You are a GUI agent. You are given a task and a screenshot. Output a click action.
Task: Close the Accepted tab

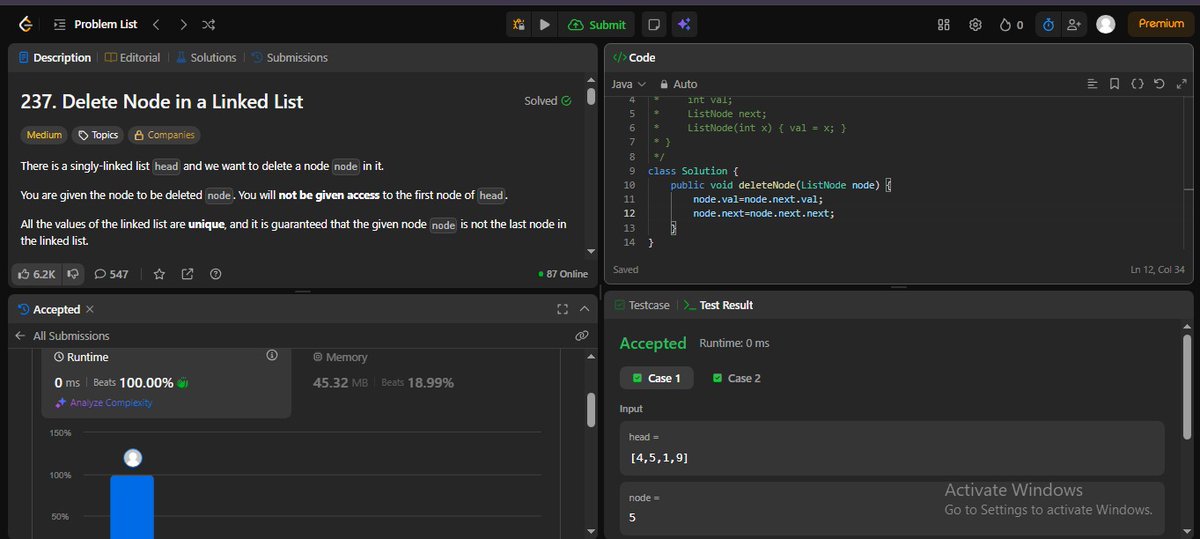point(90,310)
